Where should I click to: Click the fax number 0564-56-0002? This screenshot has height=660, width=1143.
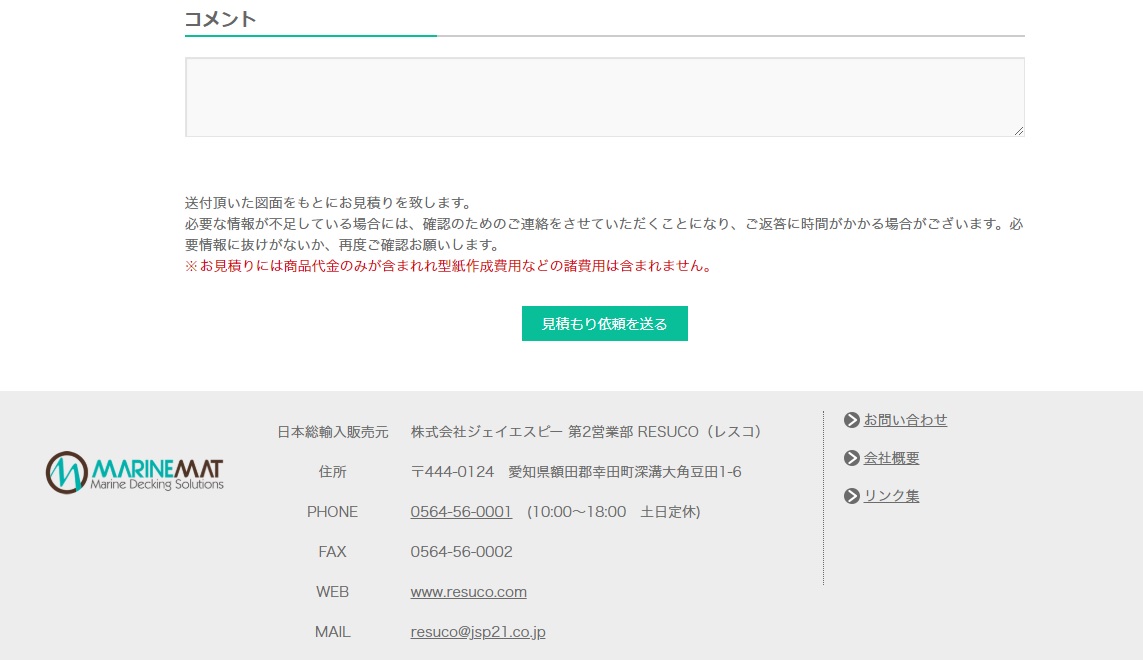point(461,552)
